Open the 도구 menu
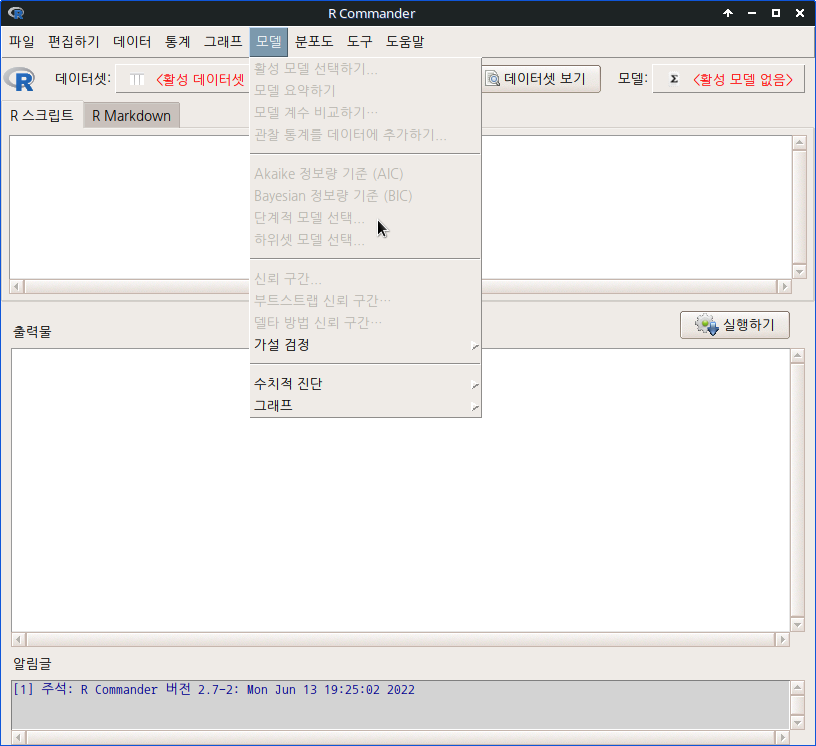Image resolution: width=816 pixels, height=746 pixels. [x=360, y=42]
